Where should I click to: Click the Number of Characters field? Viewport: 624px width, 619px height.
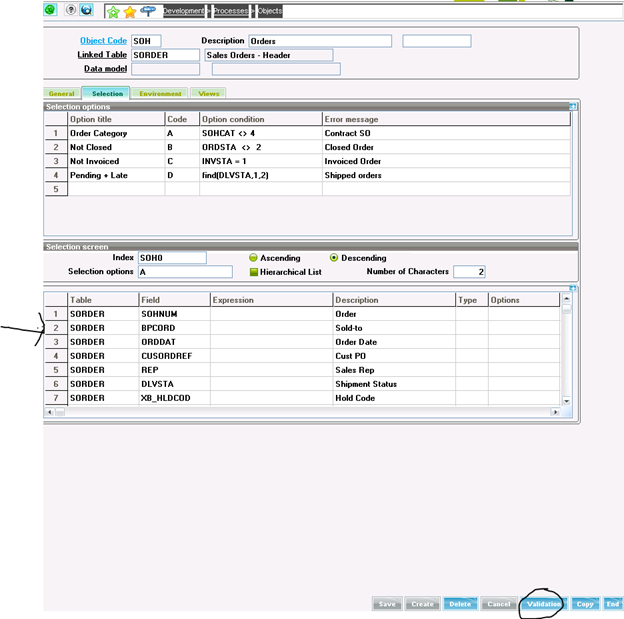click(468, 271)
